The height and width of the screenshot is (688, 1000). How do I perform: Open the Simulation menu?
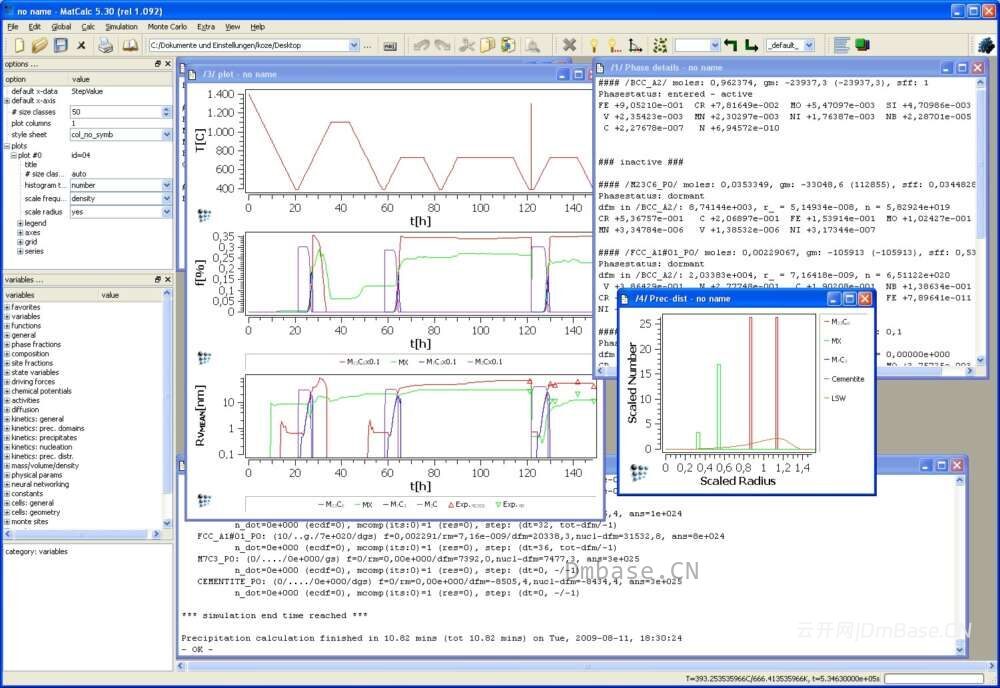click(121, 27)
